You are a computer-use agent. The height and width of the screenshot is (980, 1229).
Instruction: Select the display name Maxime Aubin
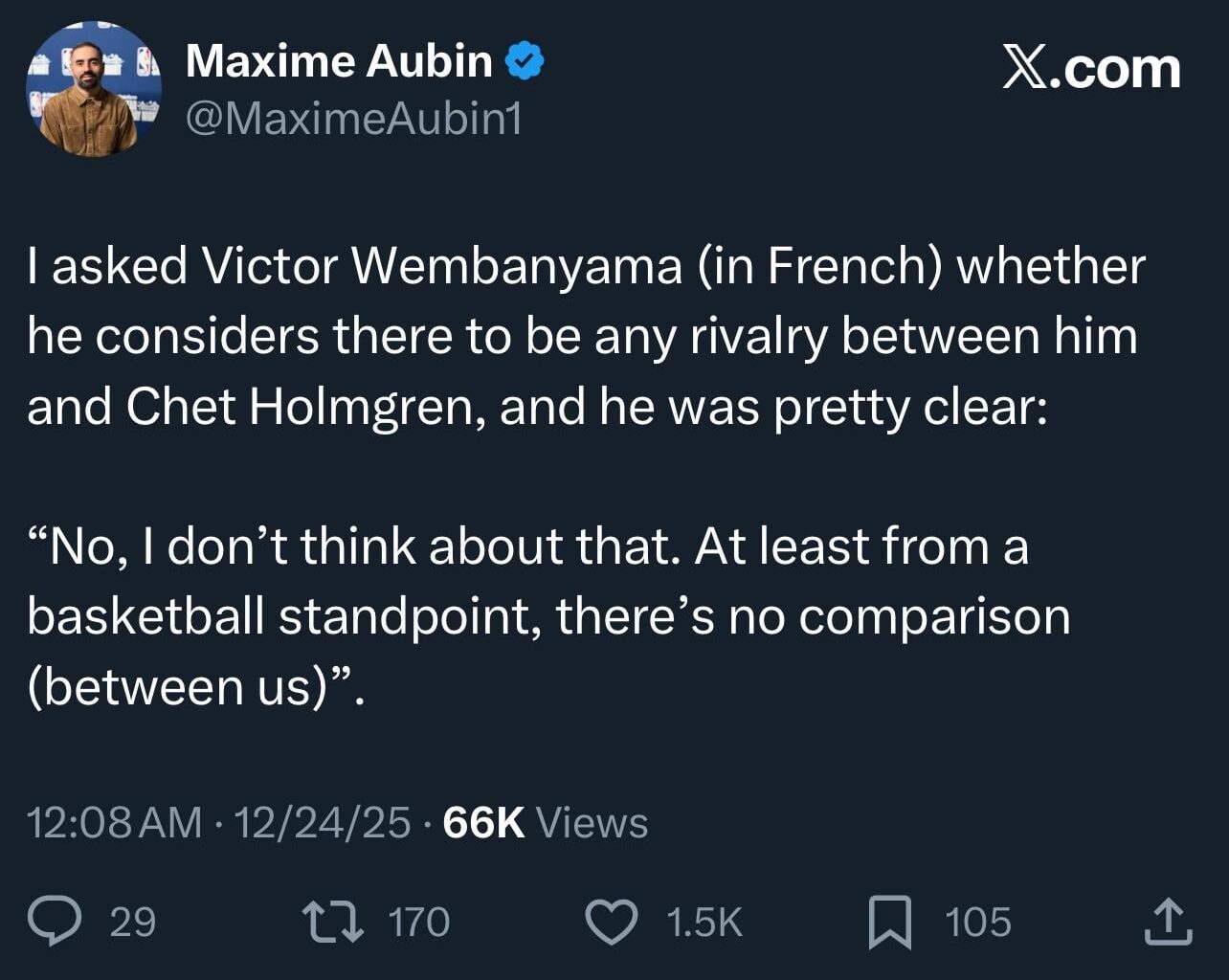coord(336,60)
